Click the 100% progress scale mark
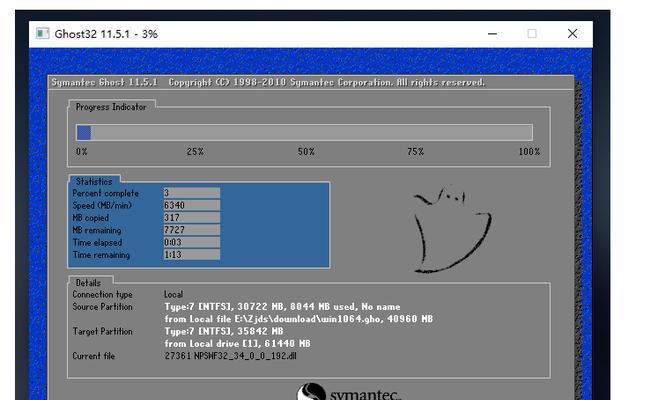The height and width of the screenshot is (400, 658). click(529, 152)
